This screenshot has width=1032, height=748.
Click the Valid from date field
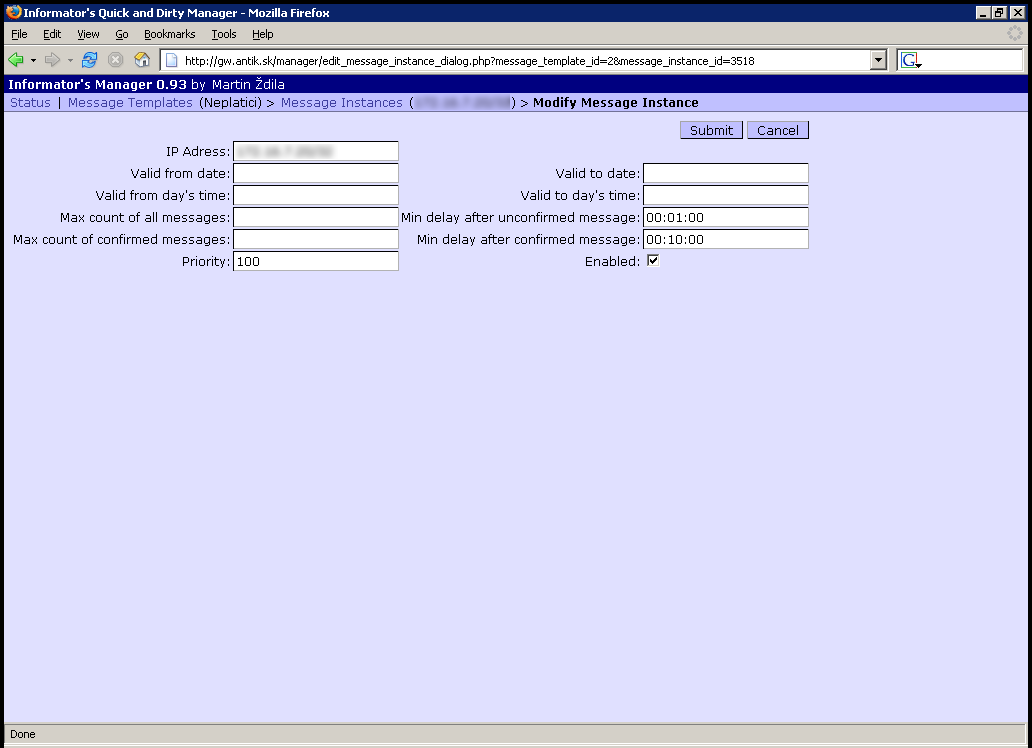[x=315, y=174]
